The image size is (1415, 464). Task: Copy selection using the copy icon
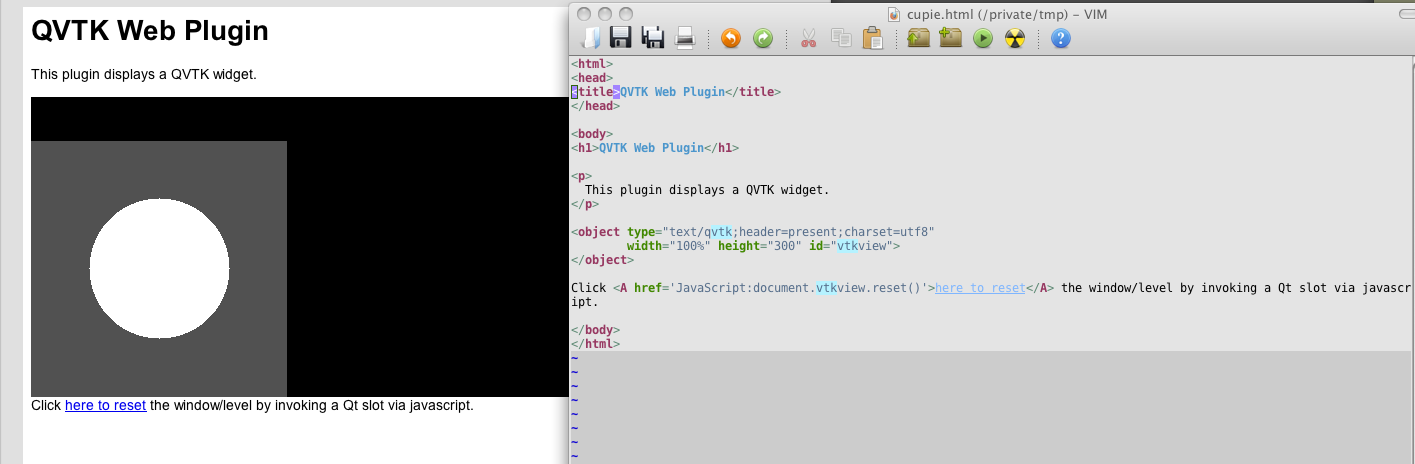pos(840,38)
